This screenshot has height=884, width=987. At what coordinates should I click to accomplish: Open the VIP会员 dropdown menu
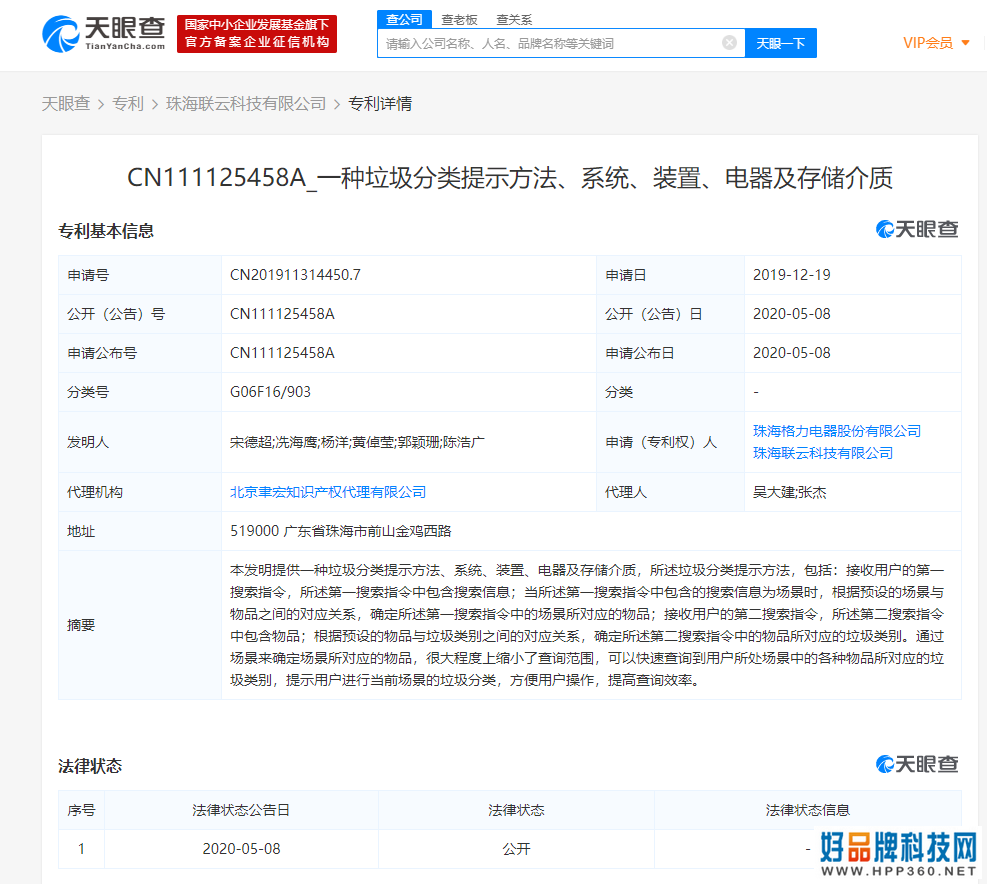936,43
